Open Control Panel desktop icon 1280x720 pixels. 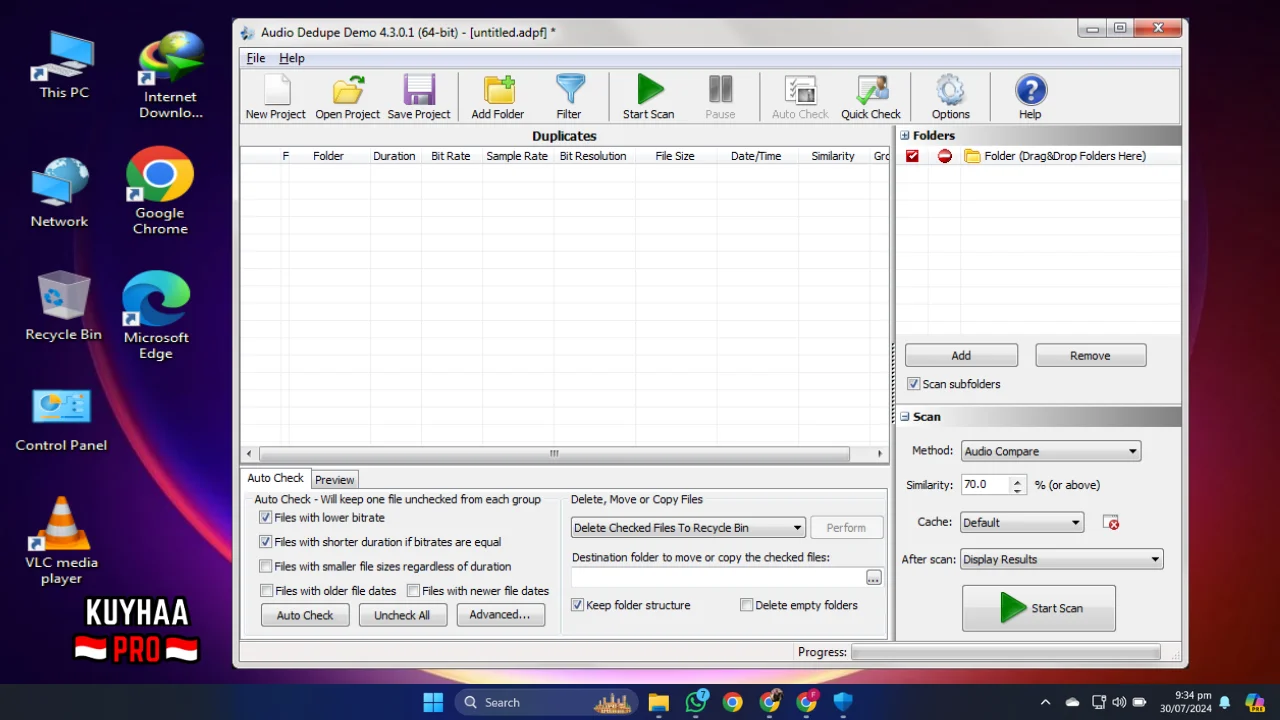pyautogui.click(x=61, y=420)
